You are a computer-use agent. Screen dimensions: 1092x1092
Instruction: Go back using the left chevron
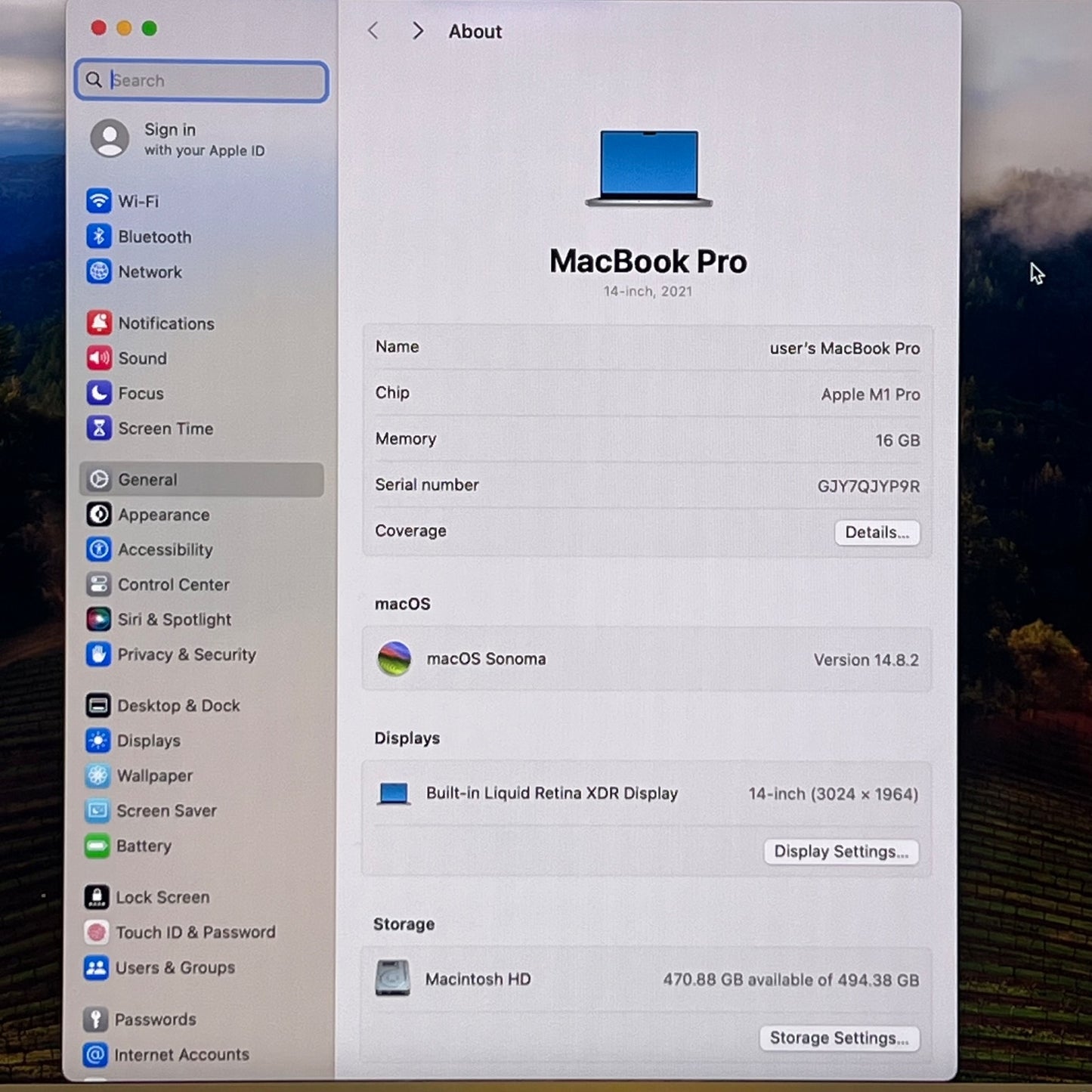[373, 31]
